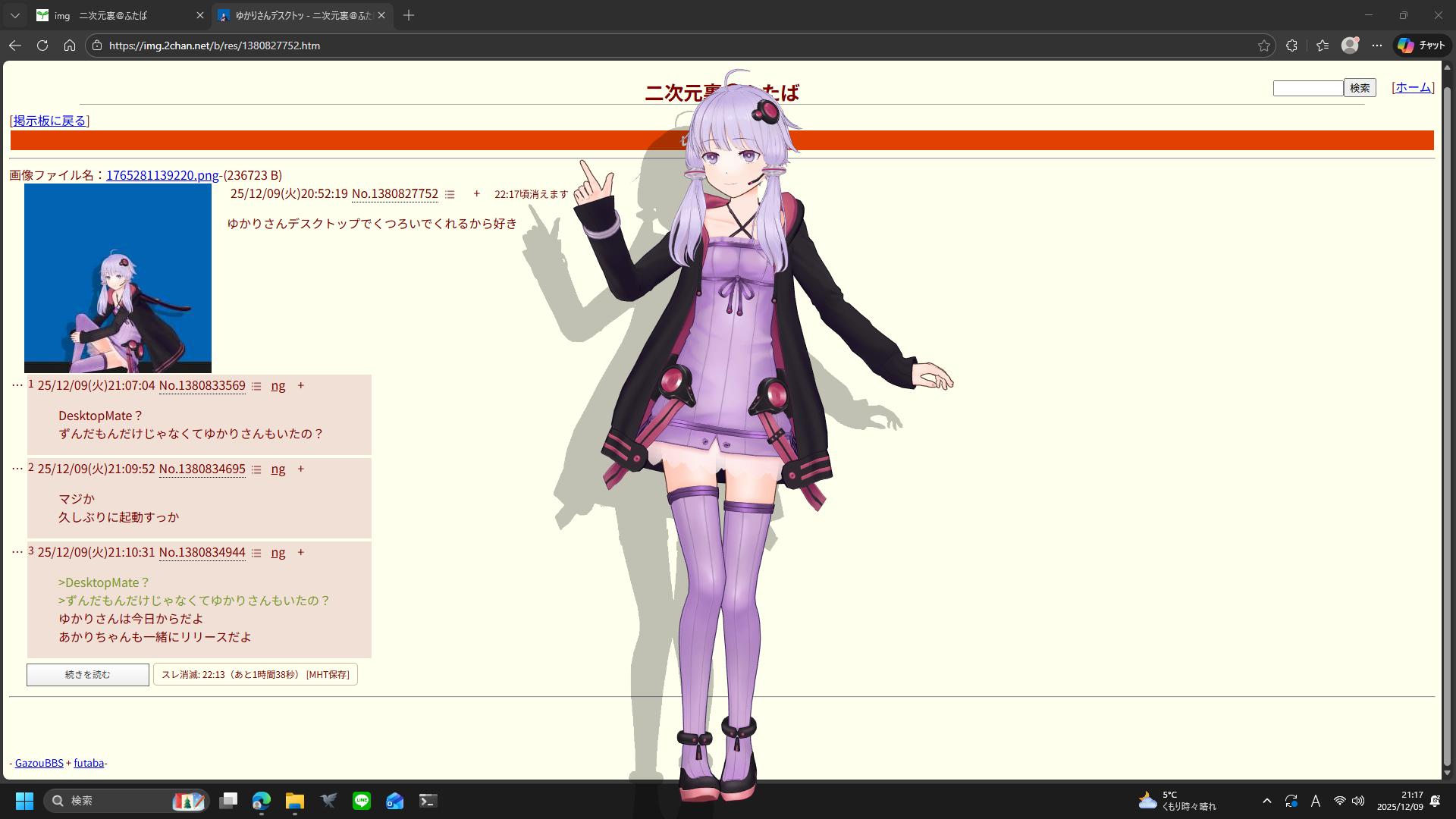The width and height of the screenshot is (1456, 819).
Task: Open a new browser tab
Action: click(409, 15)
